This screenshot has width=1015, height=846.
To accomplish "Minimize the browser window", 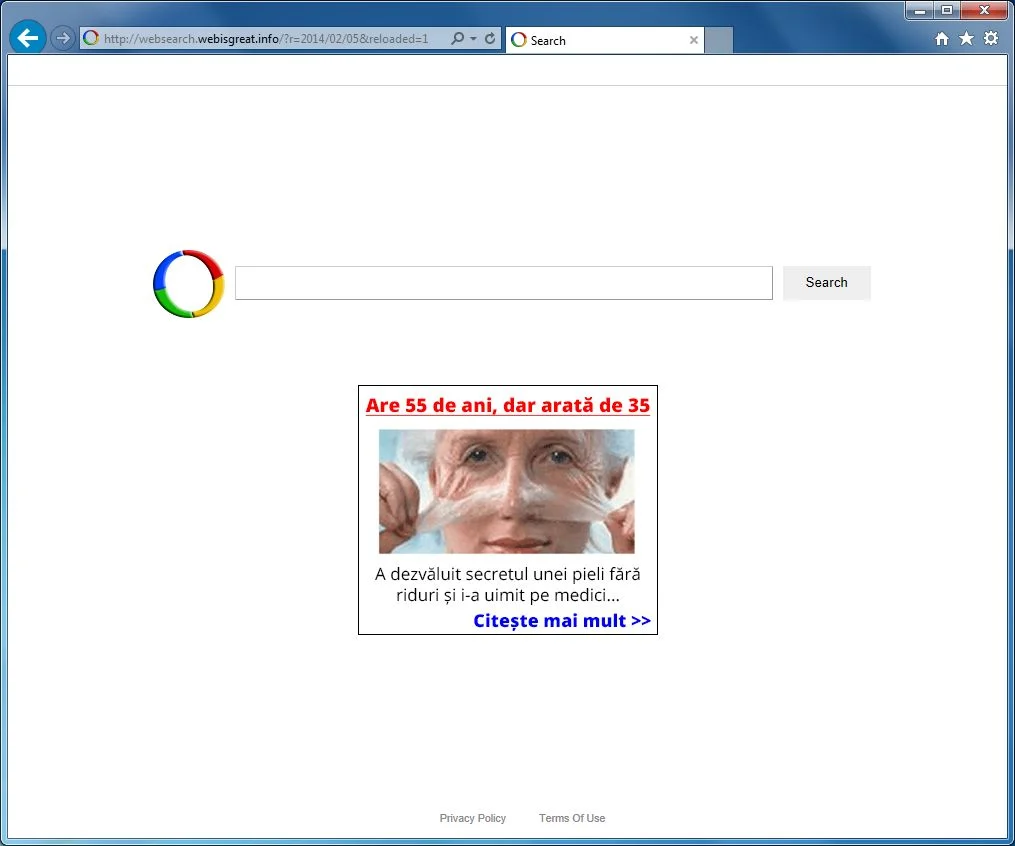I will tap(920, 10).
